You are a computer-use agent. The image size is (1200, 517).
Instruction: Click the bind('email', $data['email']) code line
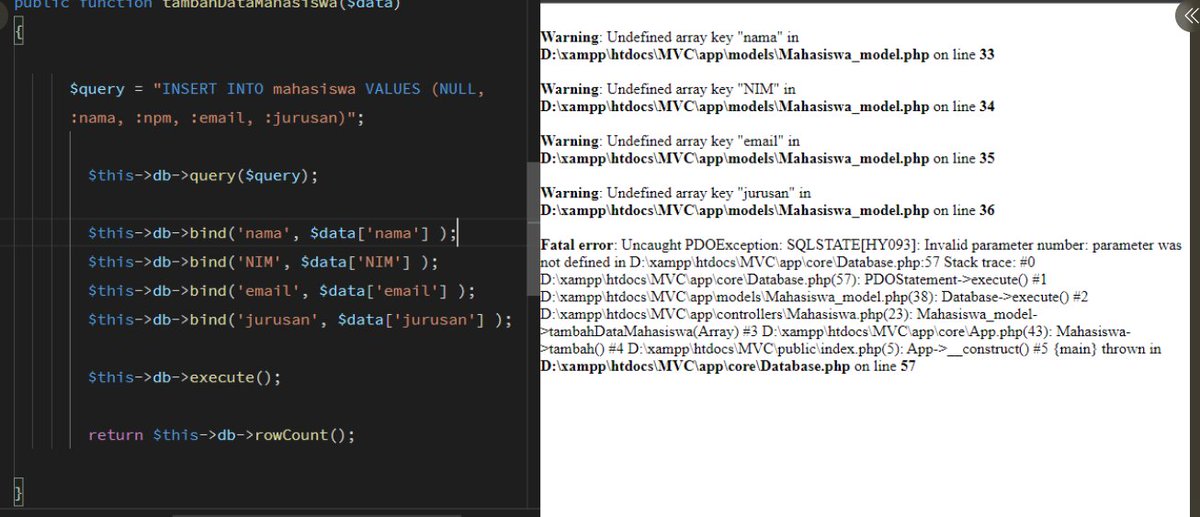point(282,292)
